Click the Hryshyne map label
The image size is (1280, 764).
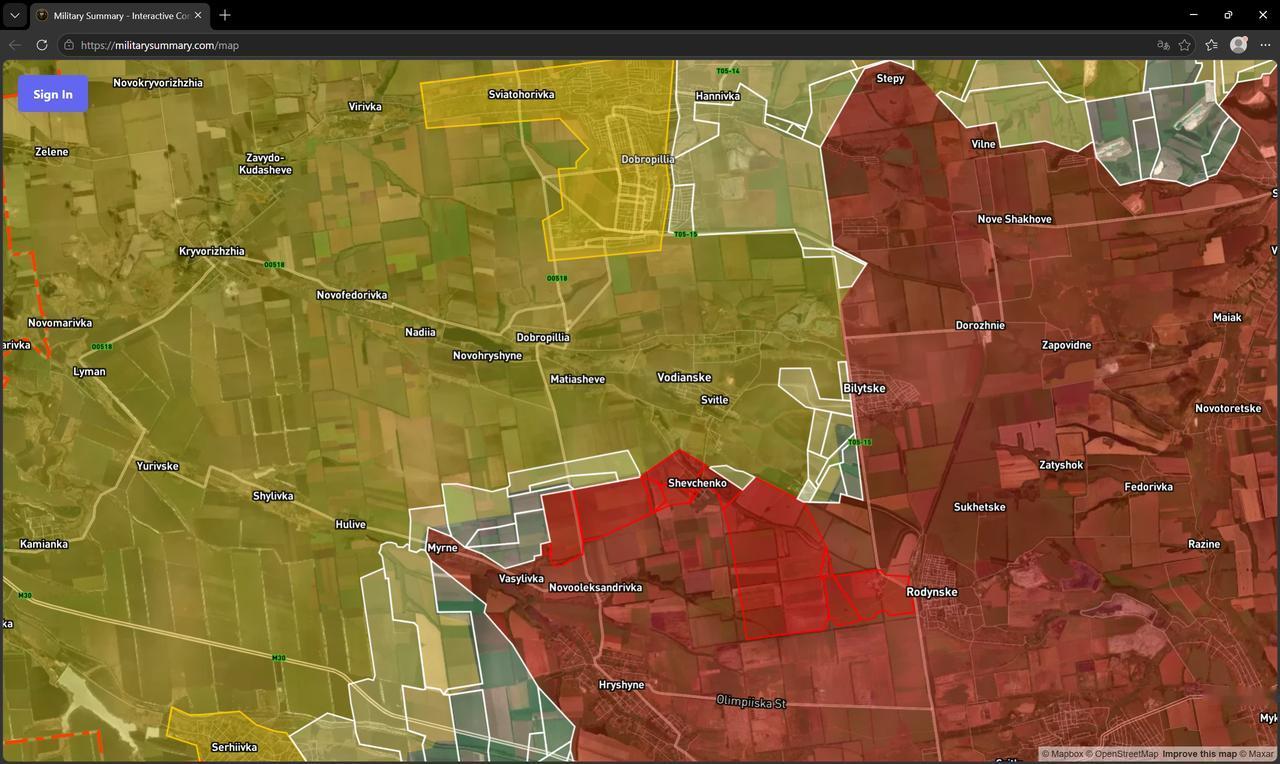[621, 685]
